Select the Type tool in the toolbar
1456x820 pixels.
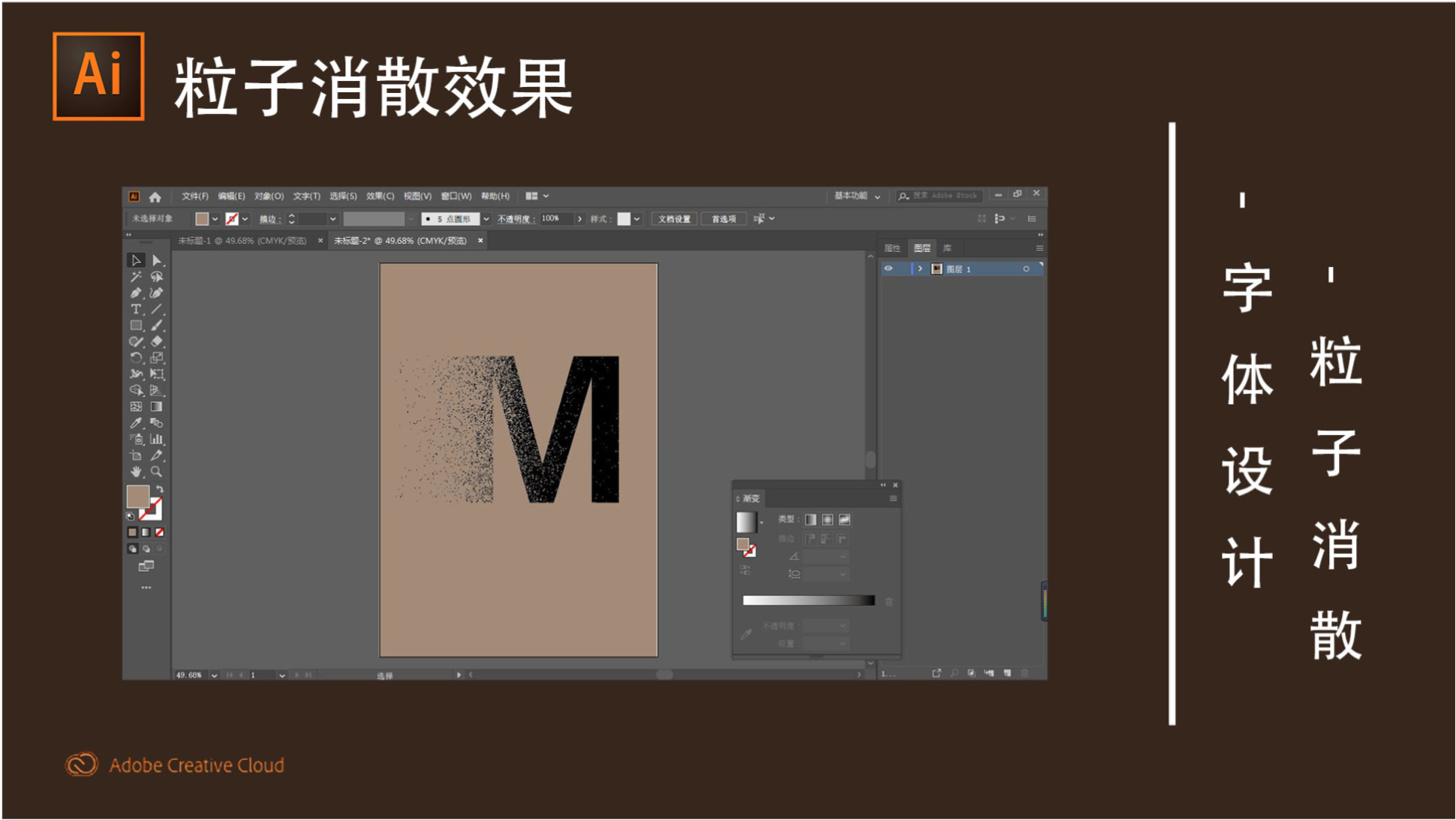click(x=135, y=308)
